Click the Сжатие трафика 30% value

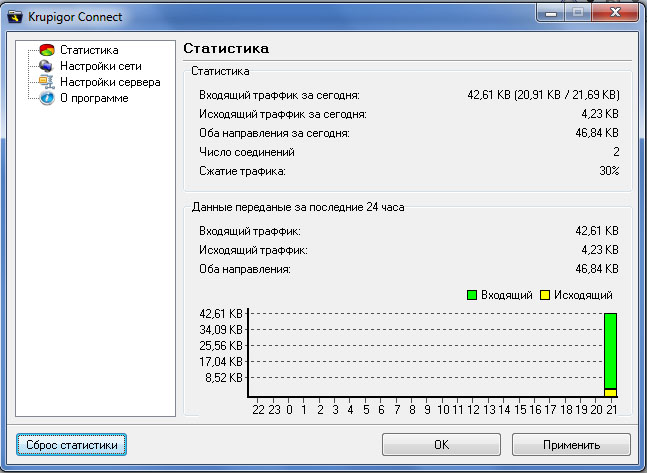pyautogui.click(x=609, y=171)
